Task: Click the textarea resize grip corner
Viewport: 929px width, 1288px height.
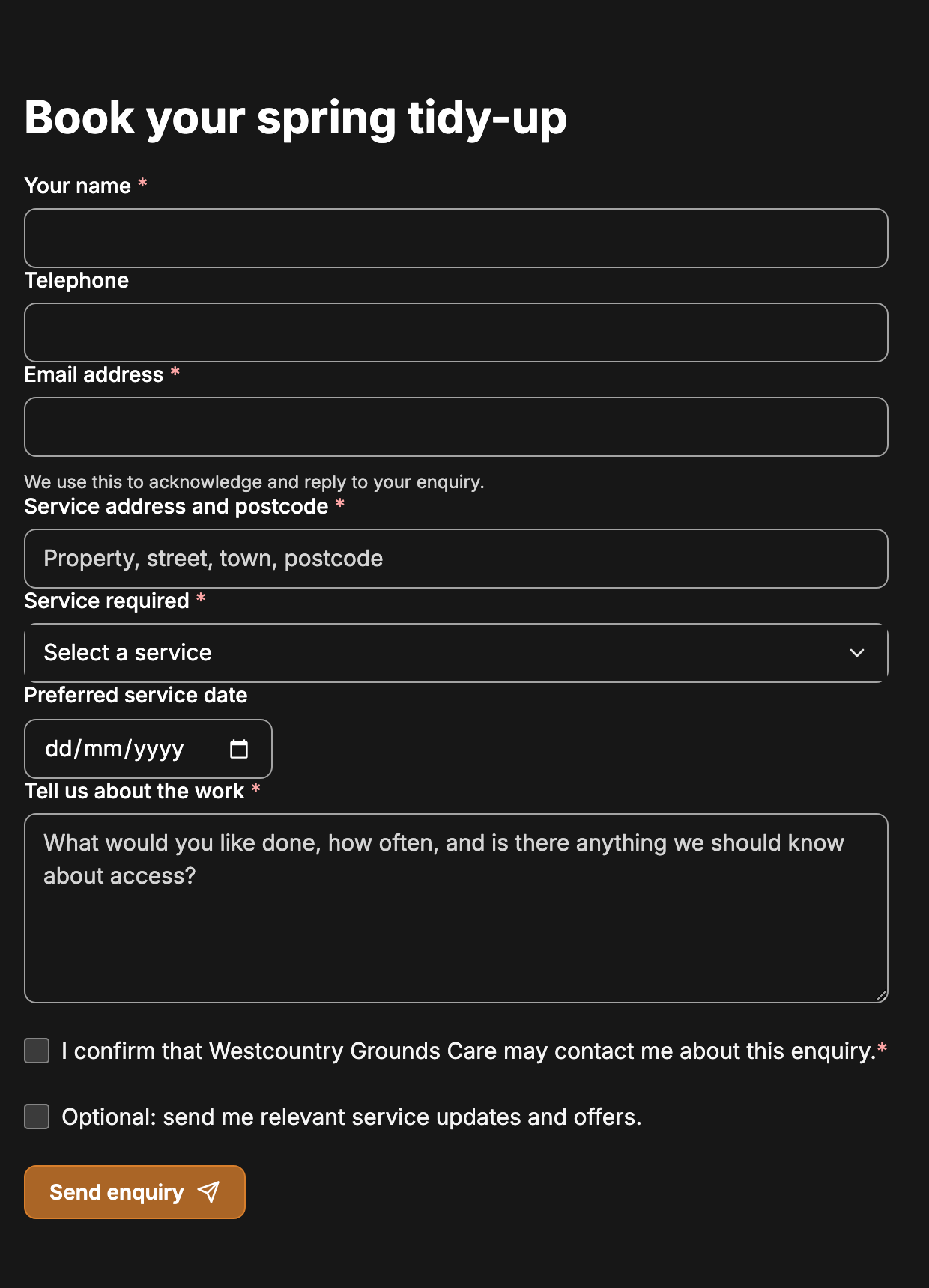Action: (x=881, y=995)
